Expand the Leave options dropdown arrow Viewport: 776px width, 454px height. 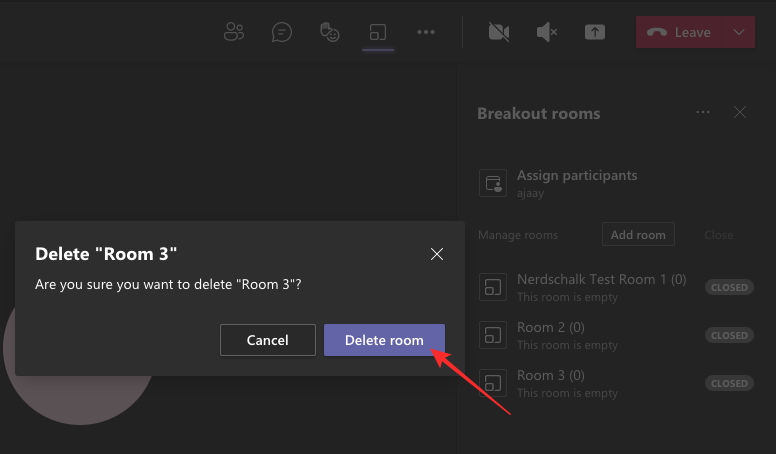click(x=739, y=32)
